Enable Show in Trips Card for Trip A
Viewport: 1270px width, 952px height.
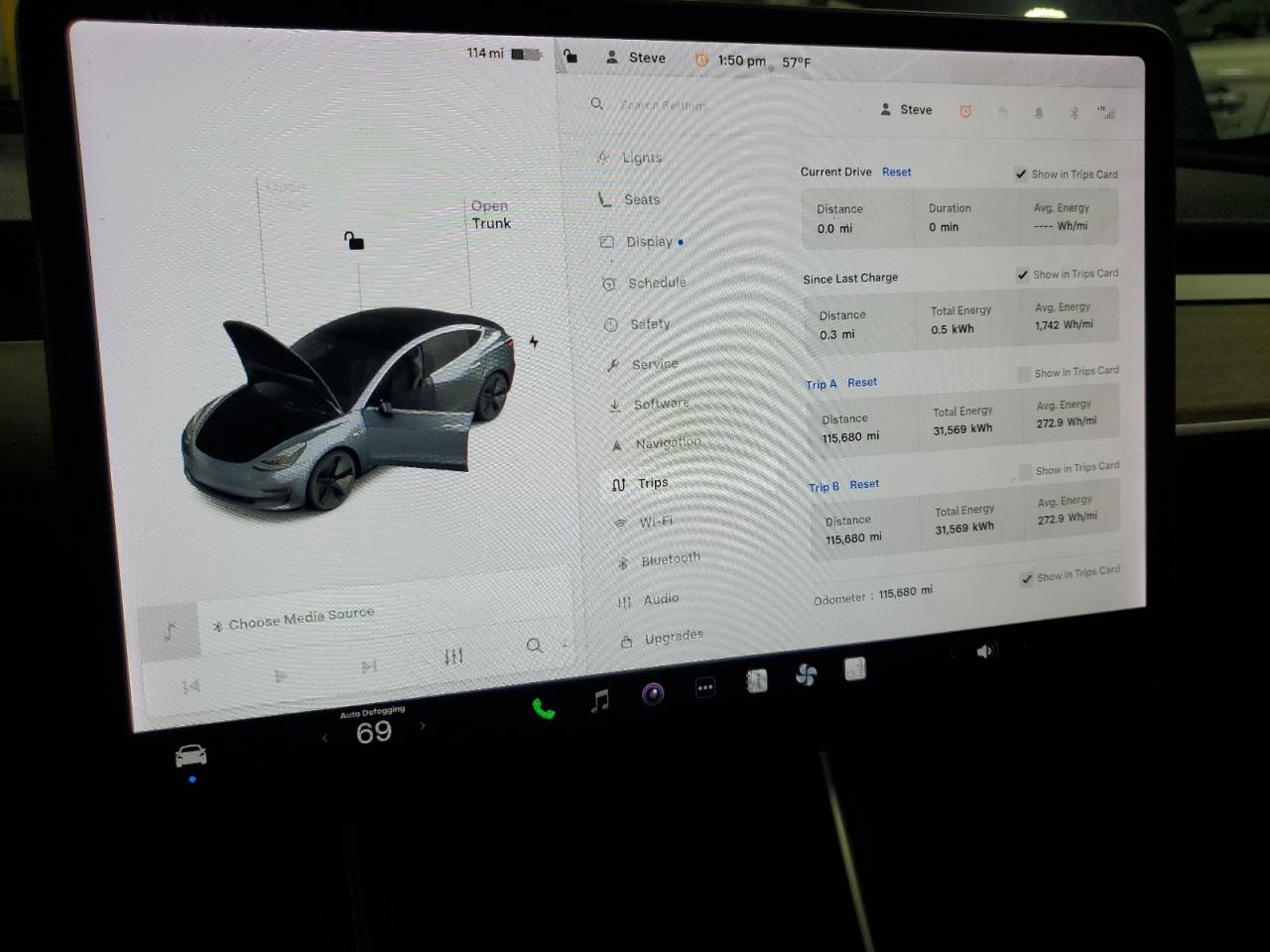(x=1023, y=374)
